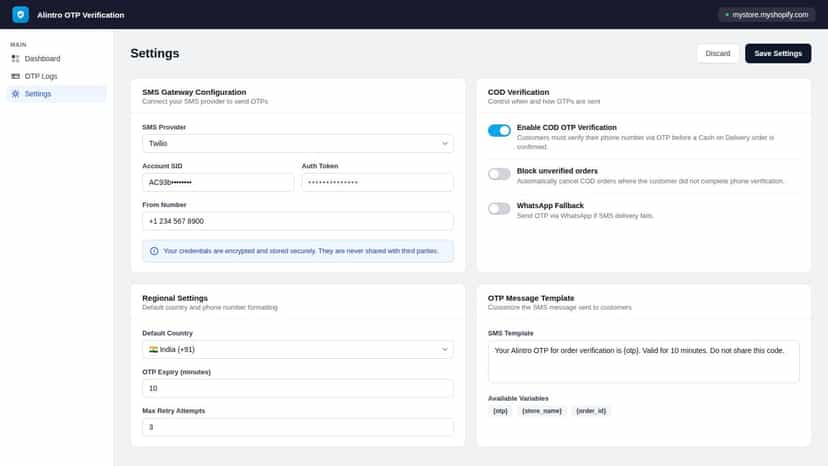Open the mystore.myshopify.com store selector

(766, 15)
